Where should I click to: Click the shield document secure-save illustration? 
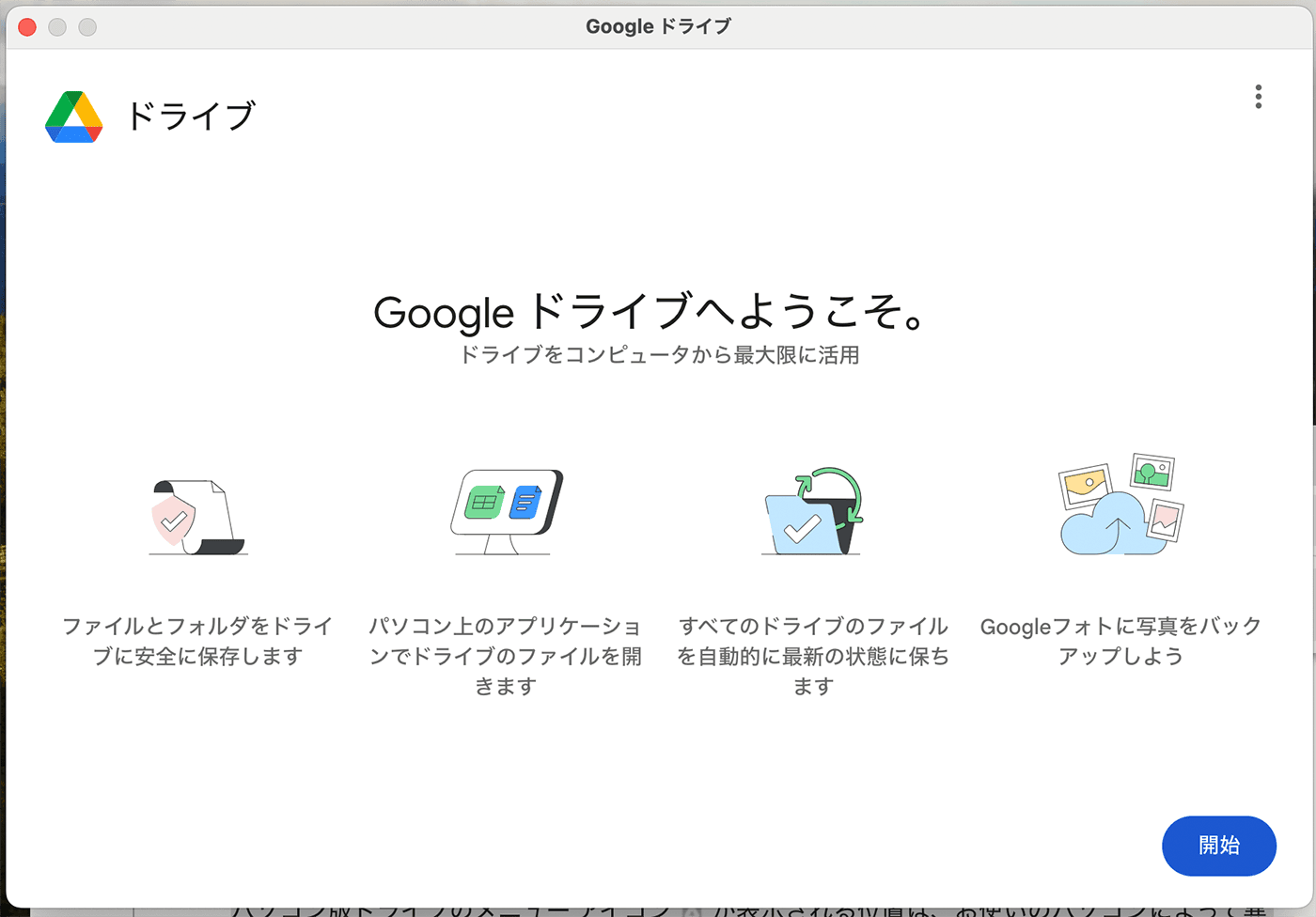point(197,517)
